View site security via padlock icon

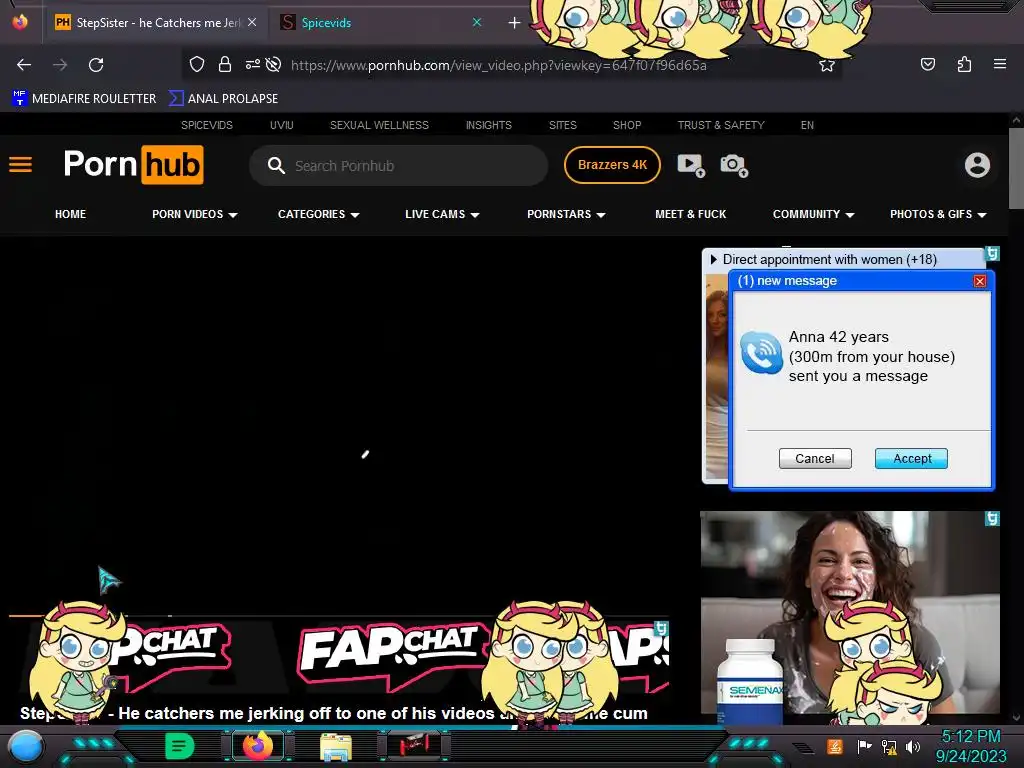[x=225, y=64]
